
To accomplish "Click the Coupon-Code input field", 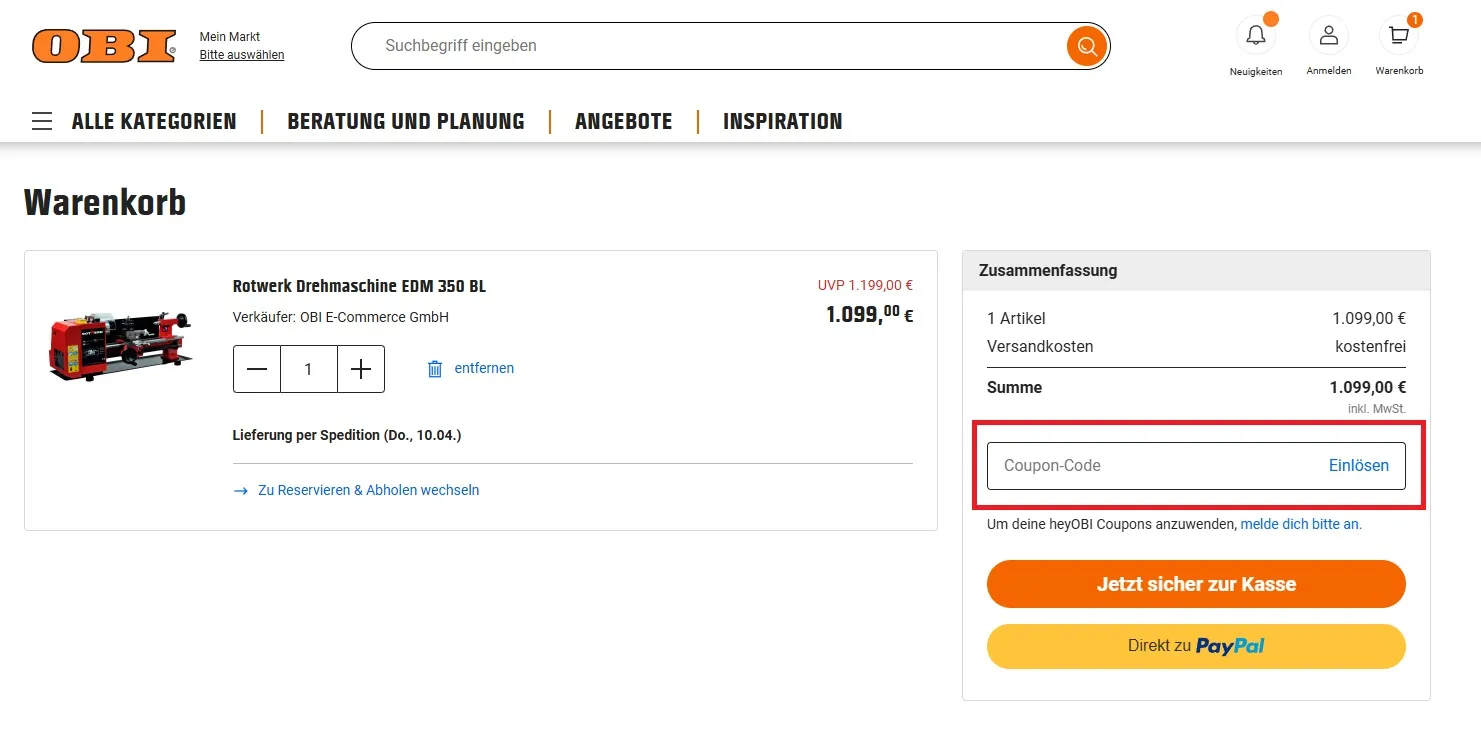I will point(1150,466).
